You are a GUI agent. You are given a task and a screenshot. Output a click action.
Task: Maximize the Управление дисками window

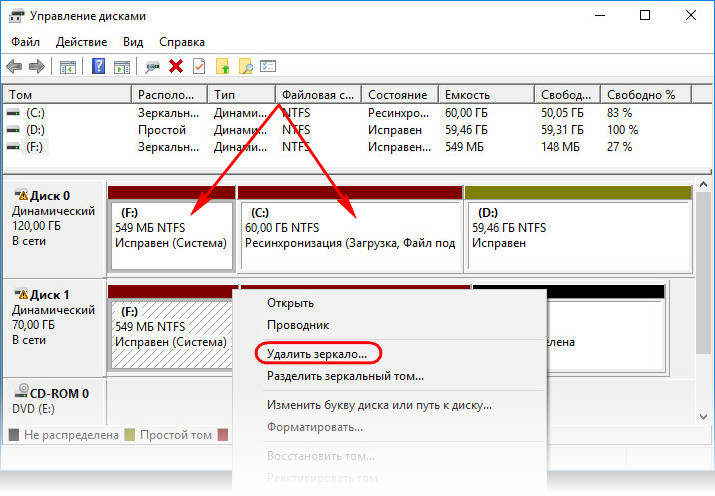pyautogui.click(x=645, y=16)
